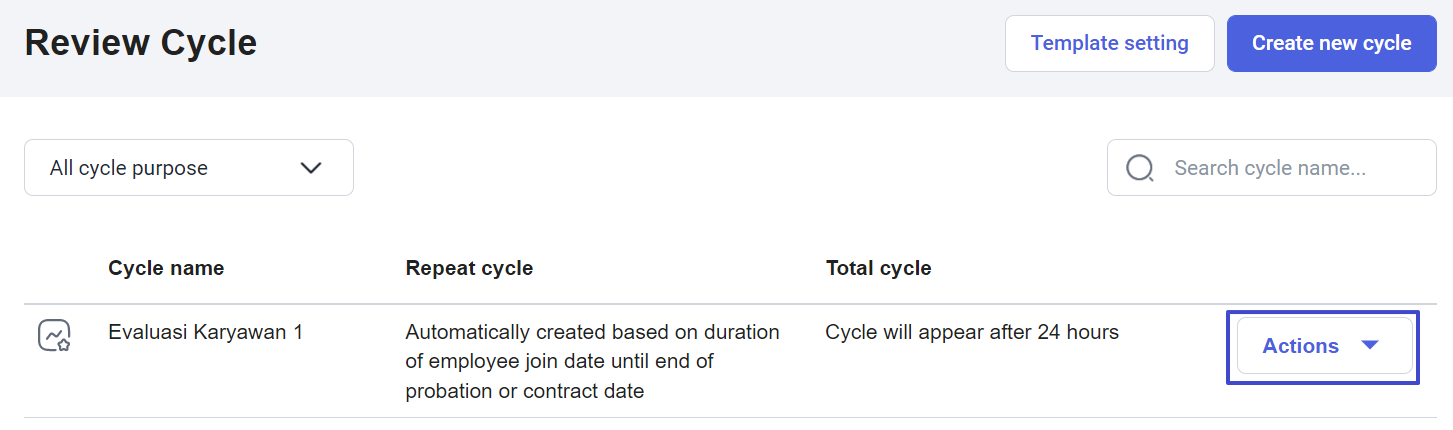The width and height of the screenshot is (1453, 430).
Task: Click the 'Search cycle name...' placeholder text
Action: tap(1269, 168)
